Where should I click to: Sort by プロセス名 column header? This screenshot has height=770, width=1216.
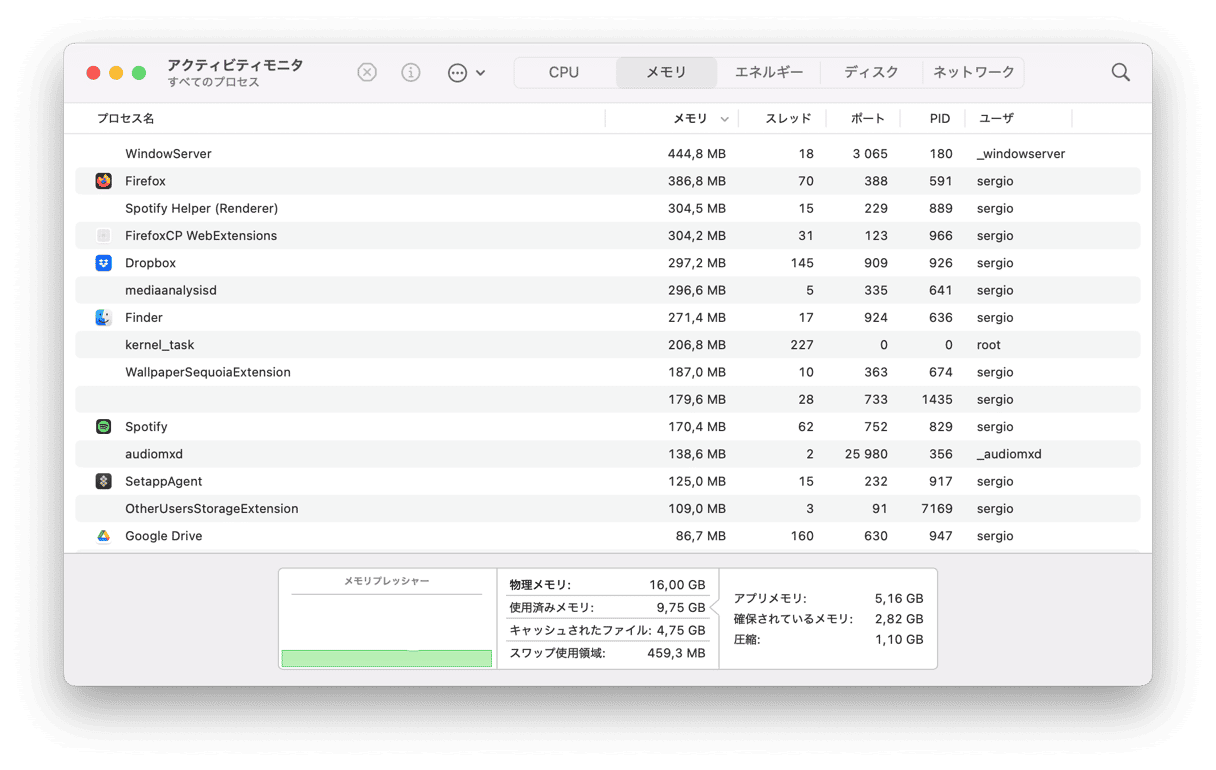(126, 118)
